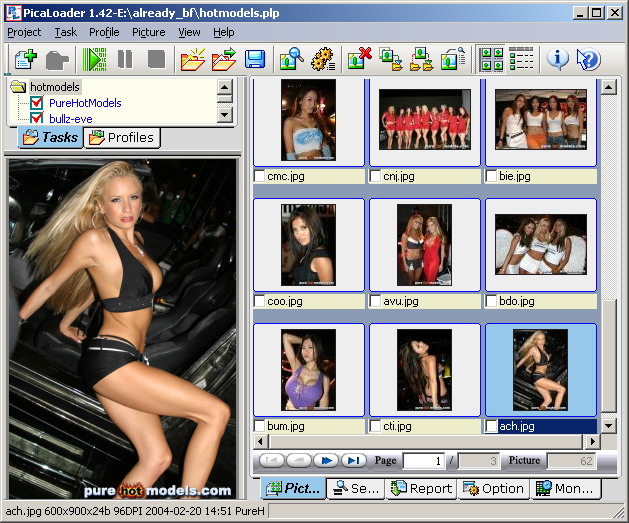Click the help question mark icon
The width and height of the screenshot is (629, 523).
click(x=588, y=59)
